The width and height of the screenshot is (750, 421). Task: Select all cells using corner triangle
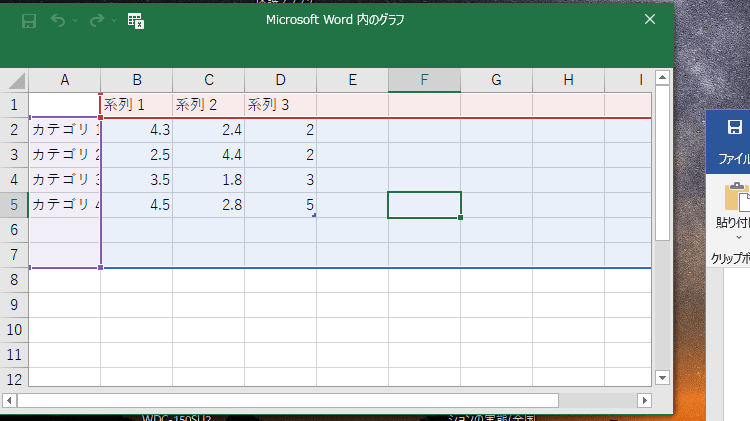[15, 80]
